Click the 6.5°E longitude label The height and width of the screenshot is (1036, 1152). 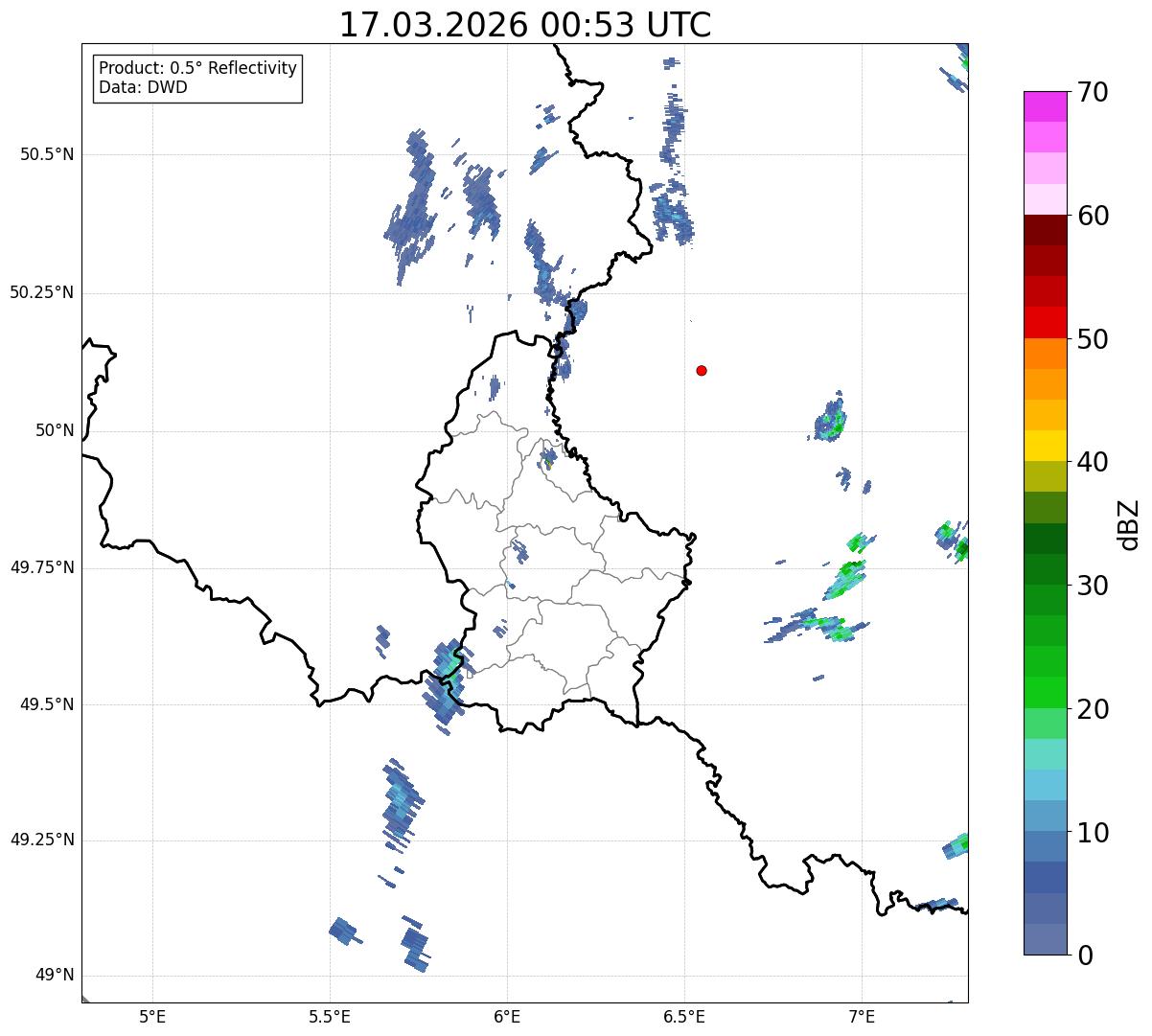[x=684, y=1016]
